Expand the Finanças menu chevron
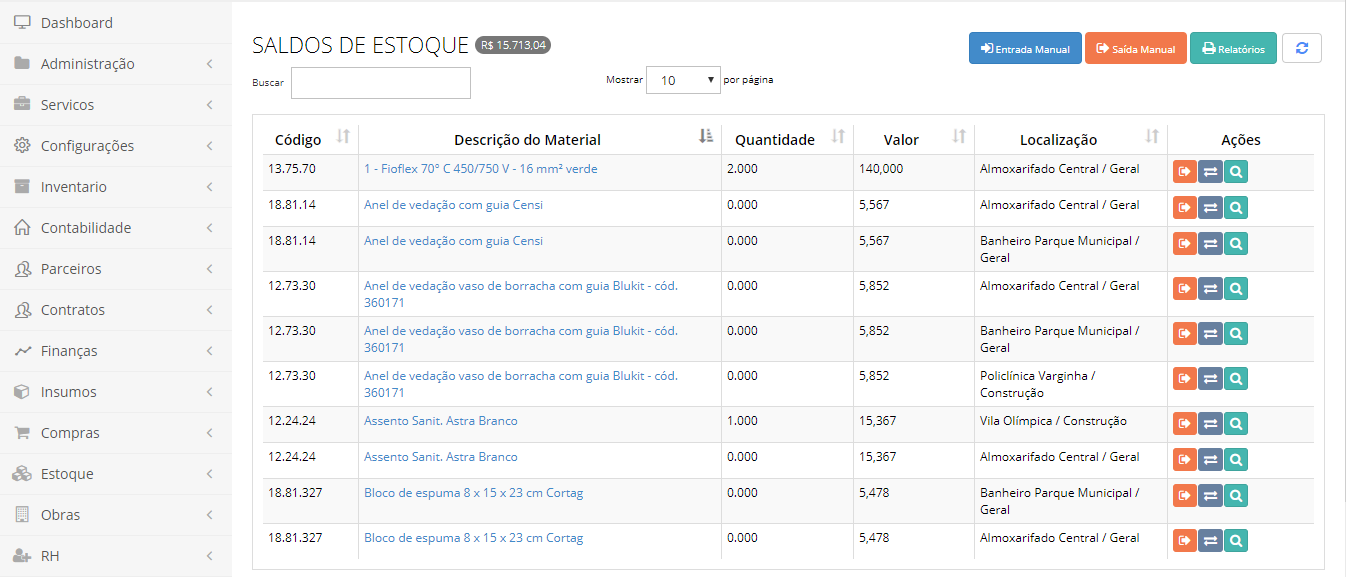 (210, 351)
